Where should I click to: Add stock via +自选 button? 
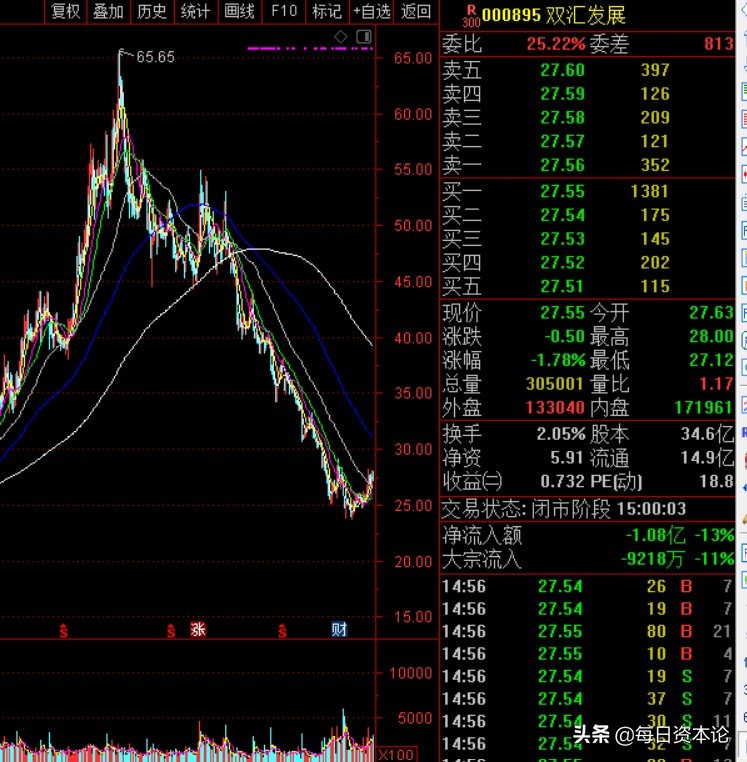(x=371, y=11)
